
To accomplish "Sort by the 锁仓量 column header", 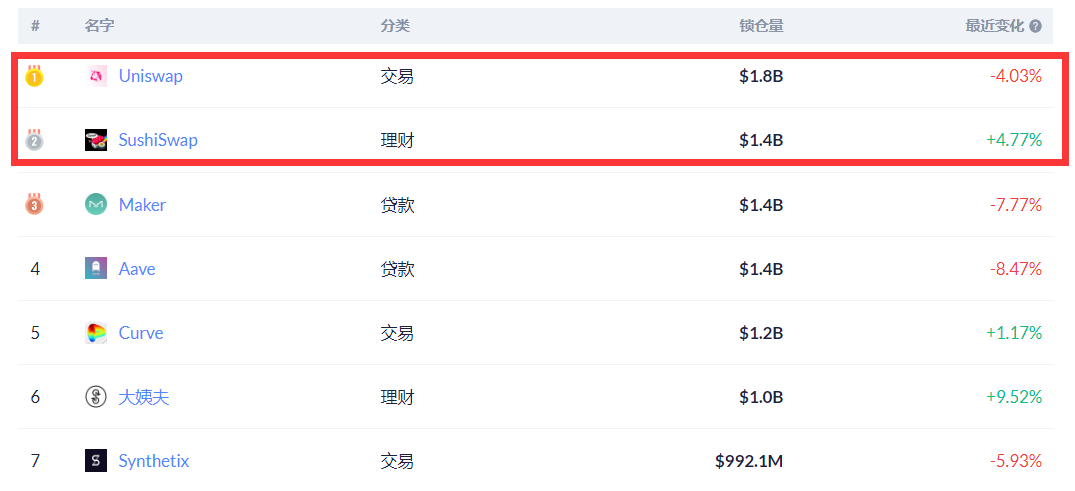I will click(x=761, y=26).
